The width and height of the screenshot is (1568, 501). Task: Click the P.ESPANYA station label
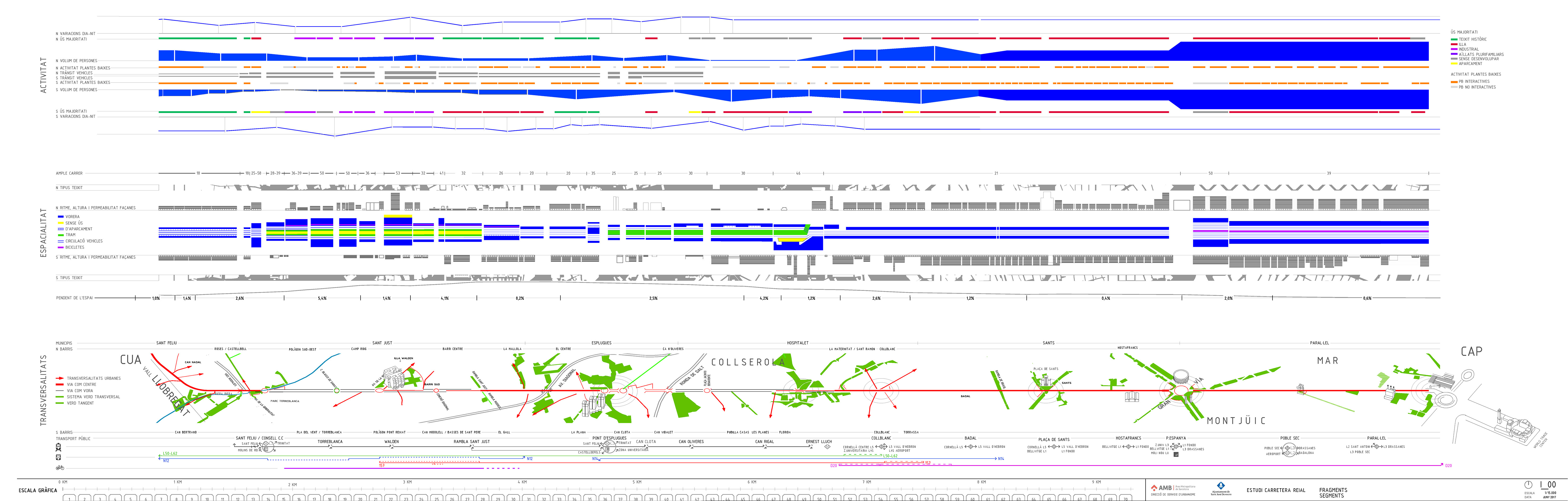(x=1176, y=438)
